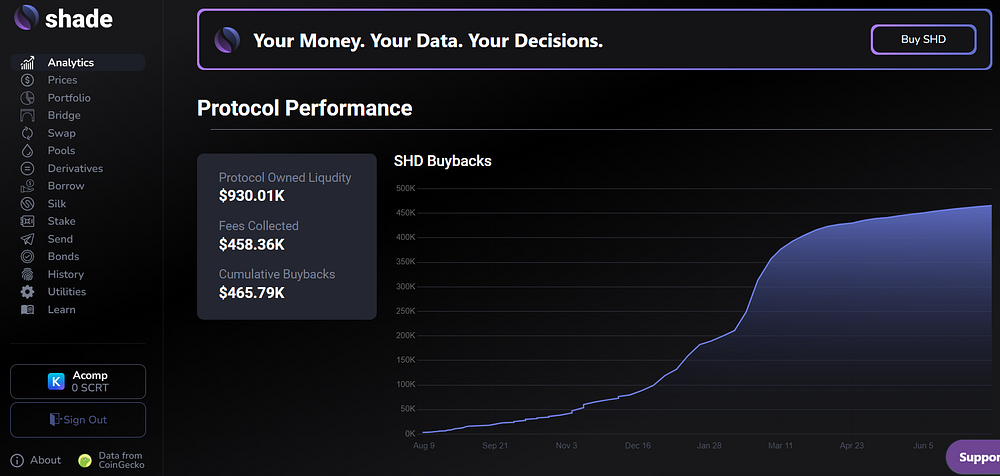Open the Derivatives menu entry

75,168
